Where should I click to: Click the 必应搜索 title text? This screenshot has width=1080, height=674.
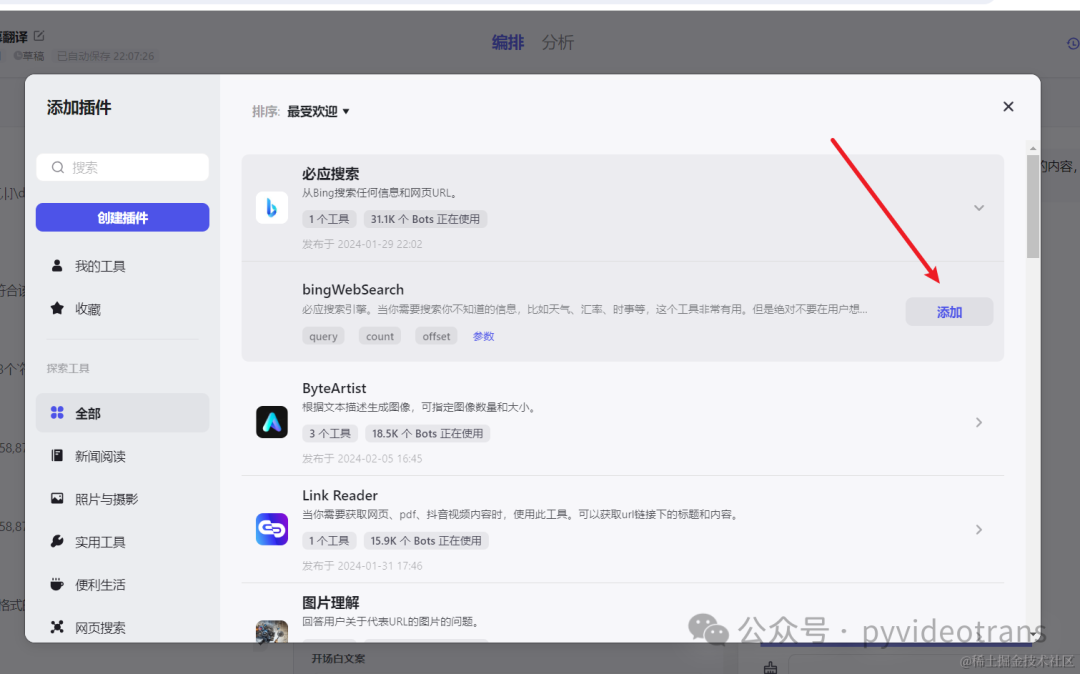(331, 173)
